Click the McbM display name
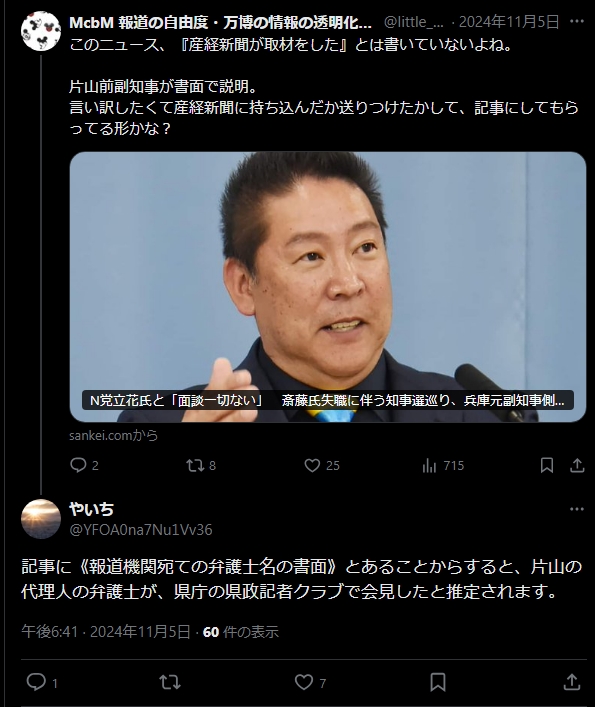This screenshot has width=595, height=707. pos(220,22)
